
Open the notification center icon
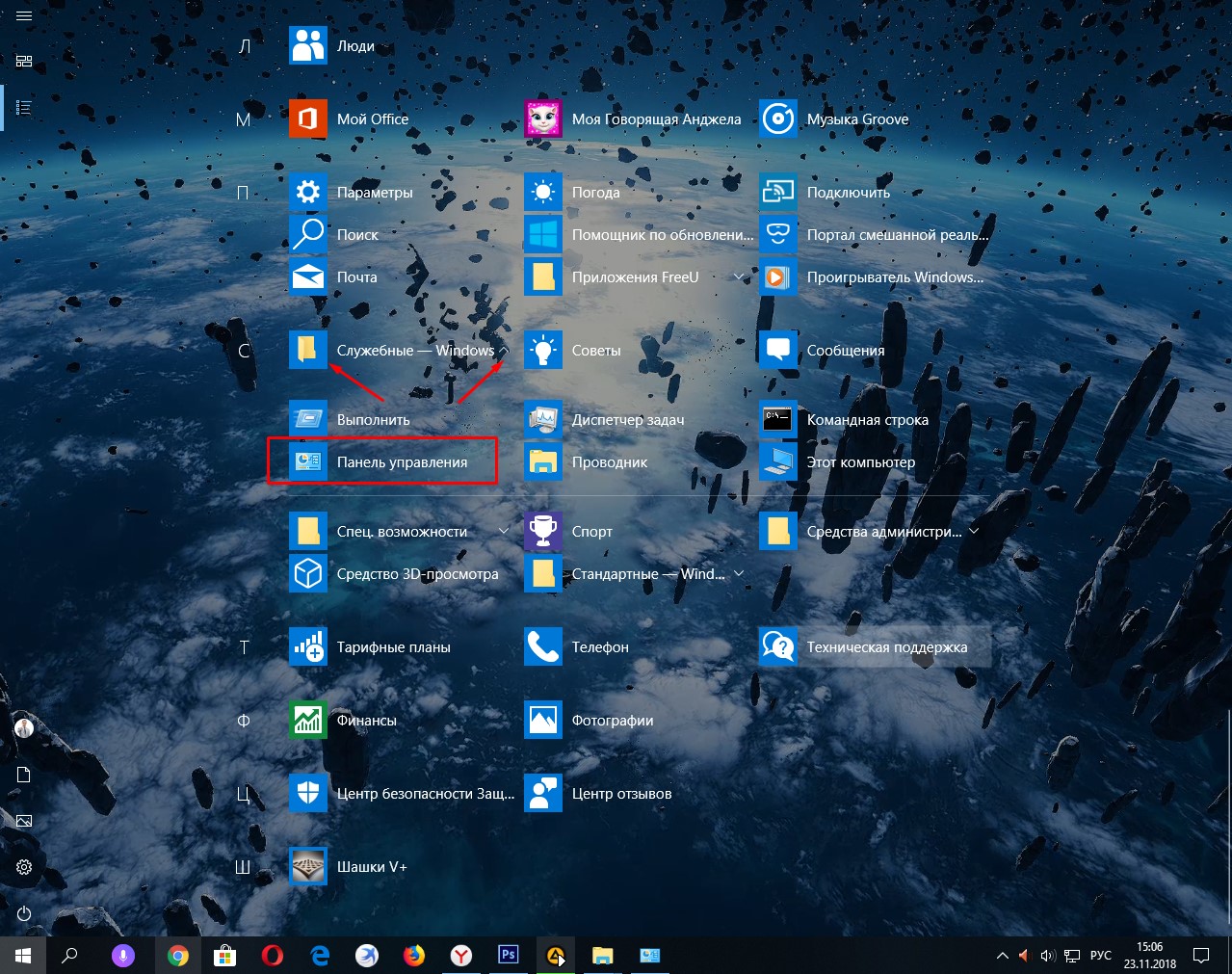(x=1201, y=956)
